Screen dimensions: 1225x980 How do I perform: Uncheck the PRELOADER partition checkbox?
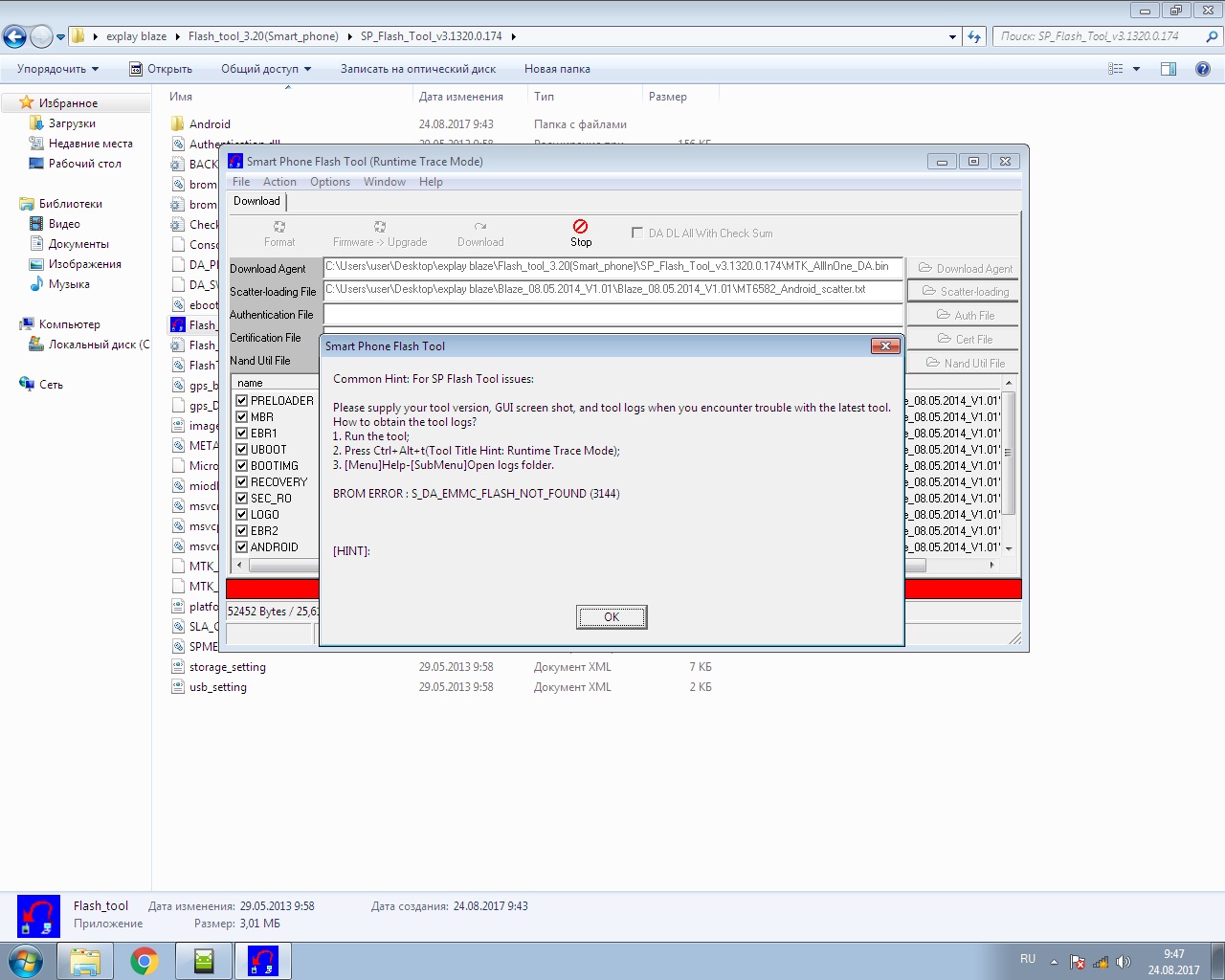242,401
